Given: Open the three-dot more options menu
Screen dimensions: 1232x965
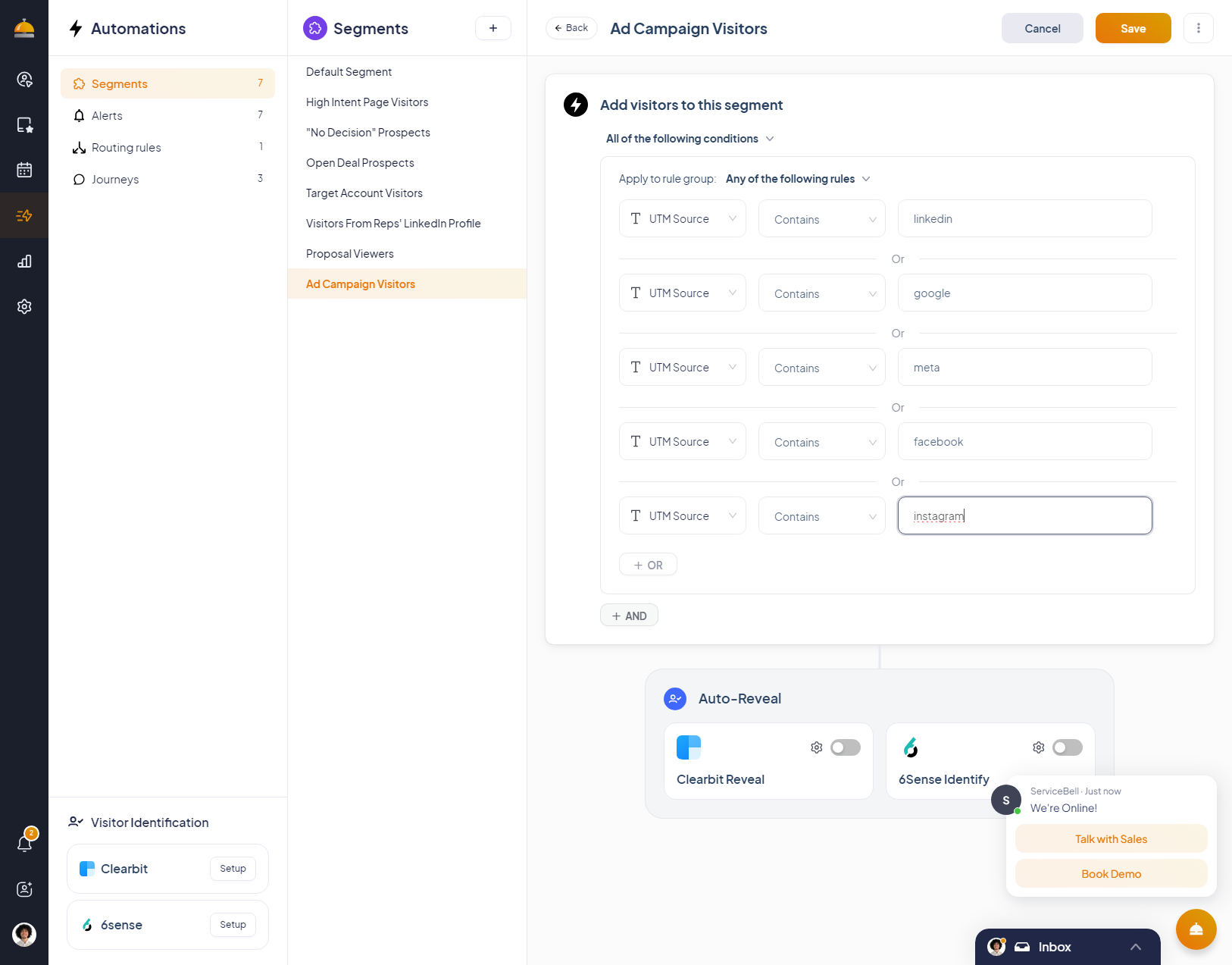Looking at the screenshot, I should click(x=1198, y=28).
